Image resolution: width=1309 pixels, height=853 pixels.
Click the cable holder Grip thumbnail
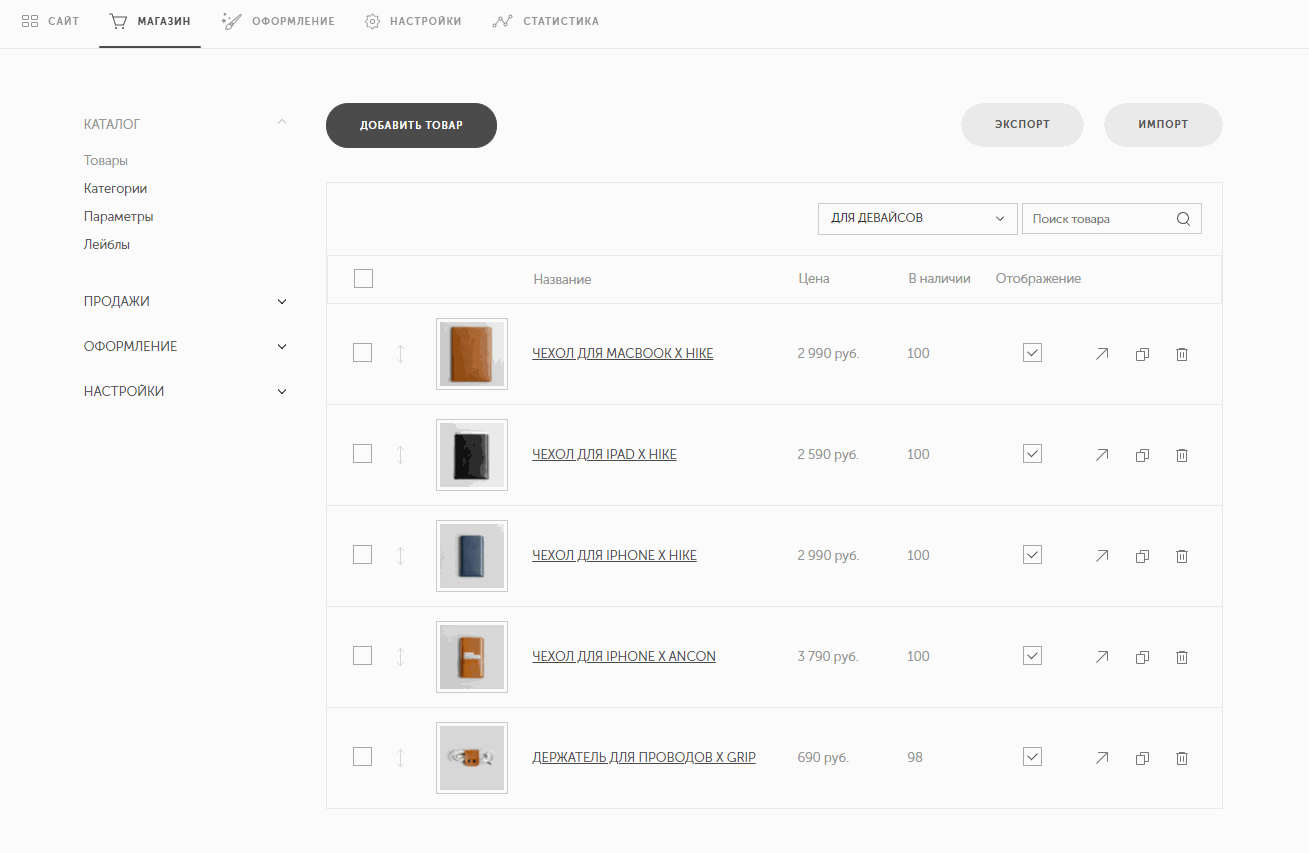(x=472, y=758)
